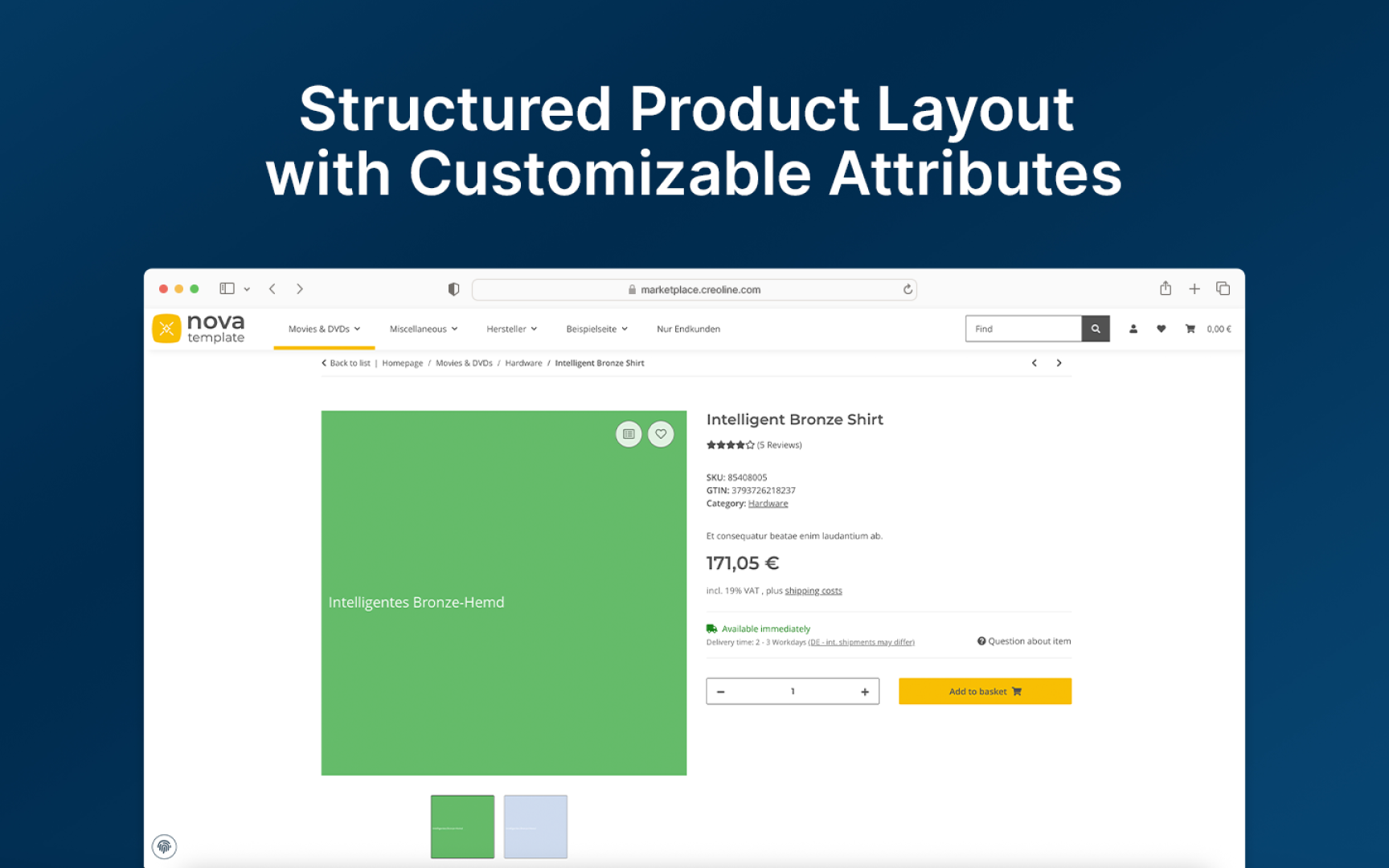
Task: Click the nova template logo
Action: coord(199,328)
